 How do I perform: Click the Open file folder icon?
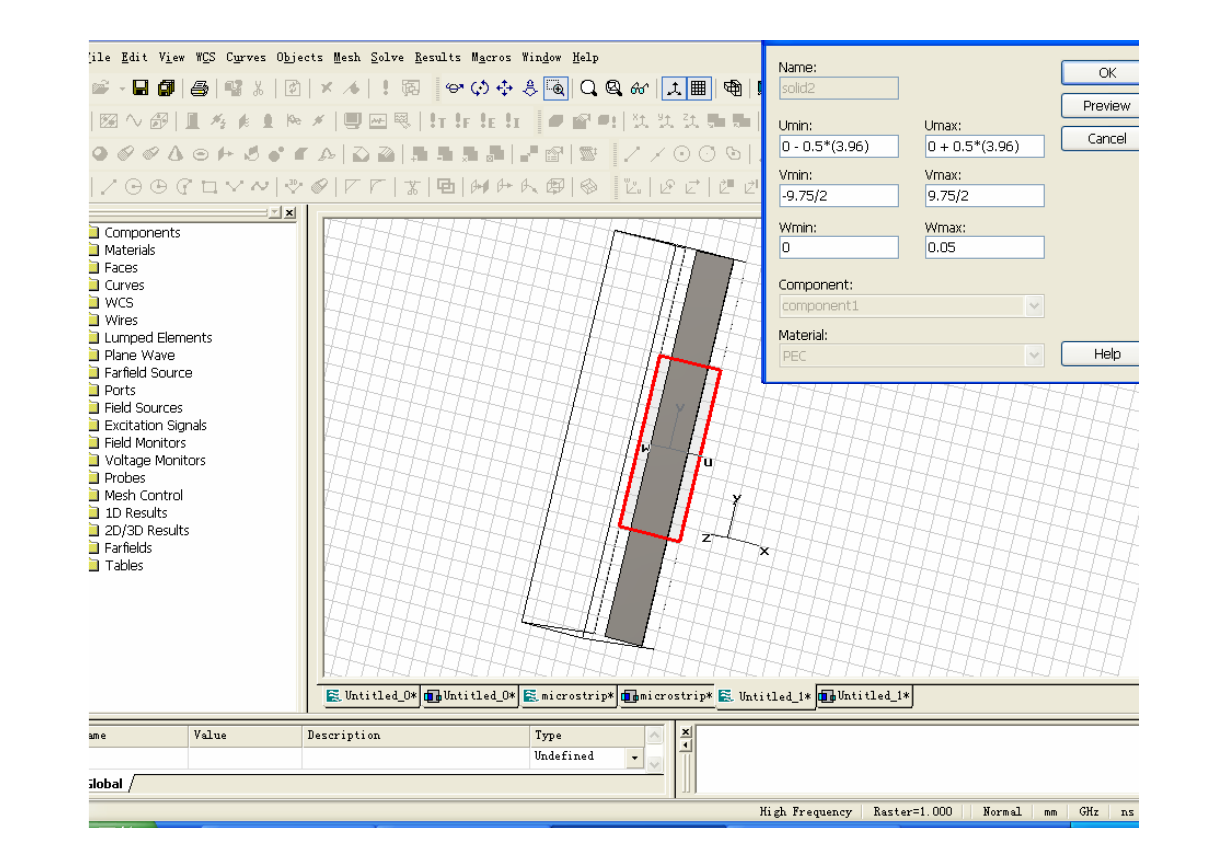[101, 88]
